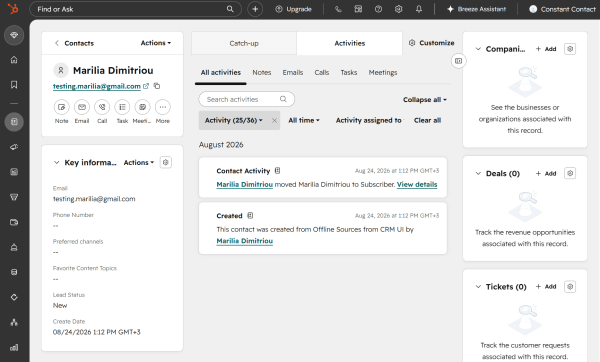
Task: Open the home icon in left sidebar
Action: (x=14, y=60)
